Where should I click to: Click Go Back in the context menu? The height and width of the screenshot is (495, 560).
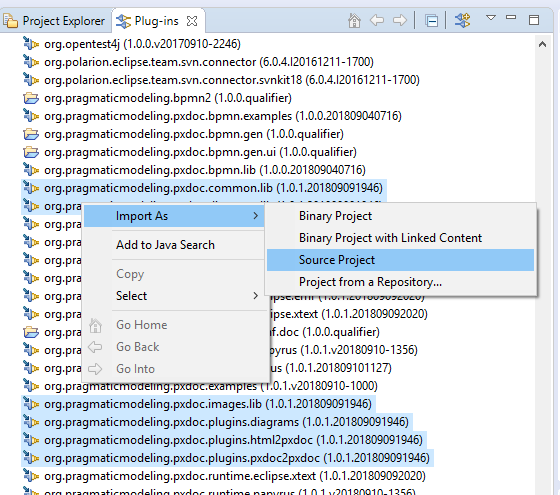pyautogui.click(x=138, y=347)
